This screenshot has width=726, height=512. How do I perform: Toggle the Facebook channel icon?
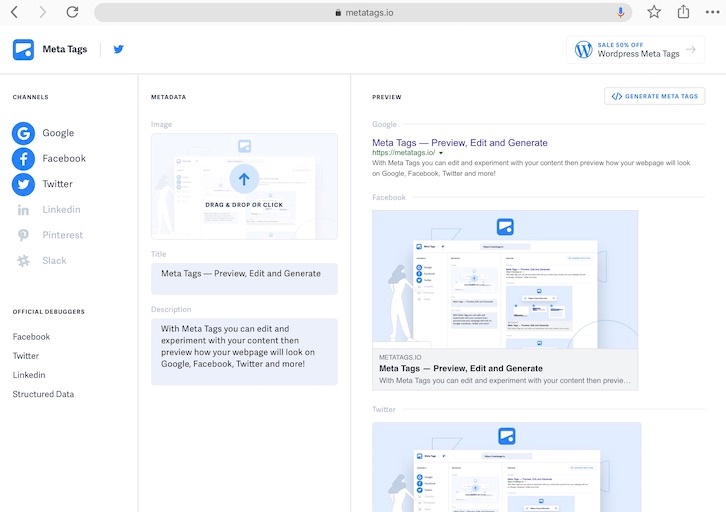click(x=23, y=159)
